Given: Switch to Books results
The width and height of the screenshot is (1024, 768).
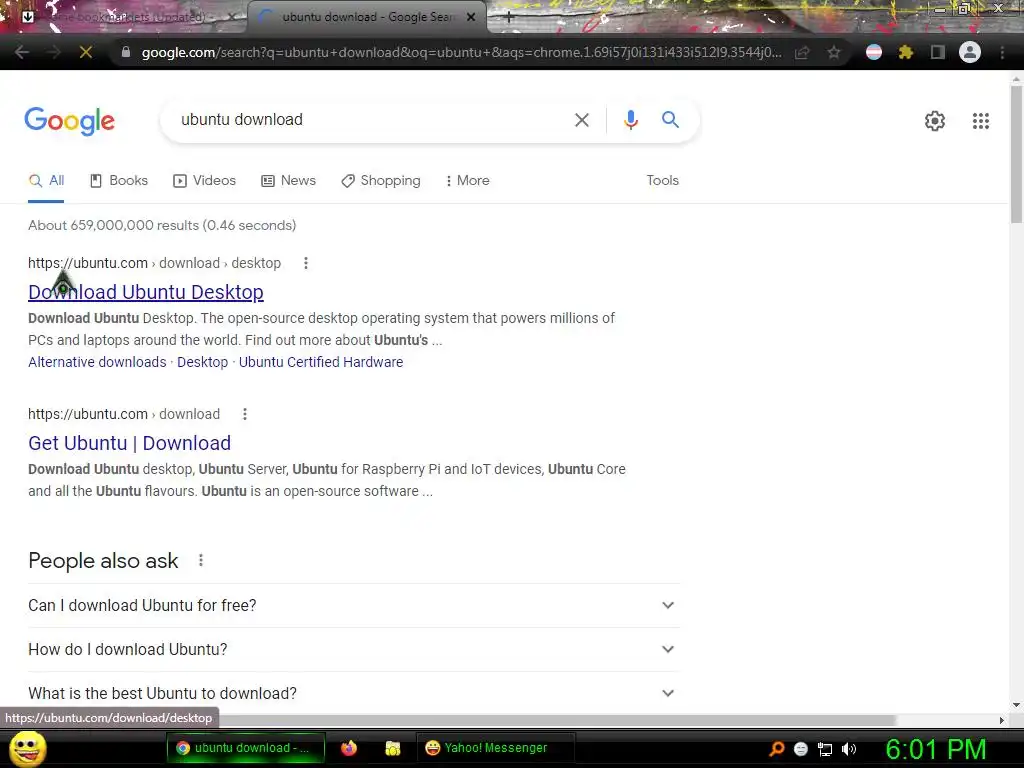Looking at the screenshot, I should [119, 181].
